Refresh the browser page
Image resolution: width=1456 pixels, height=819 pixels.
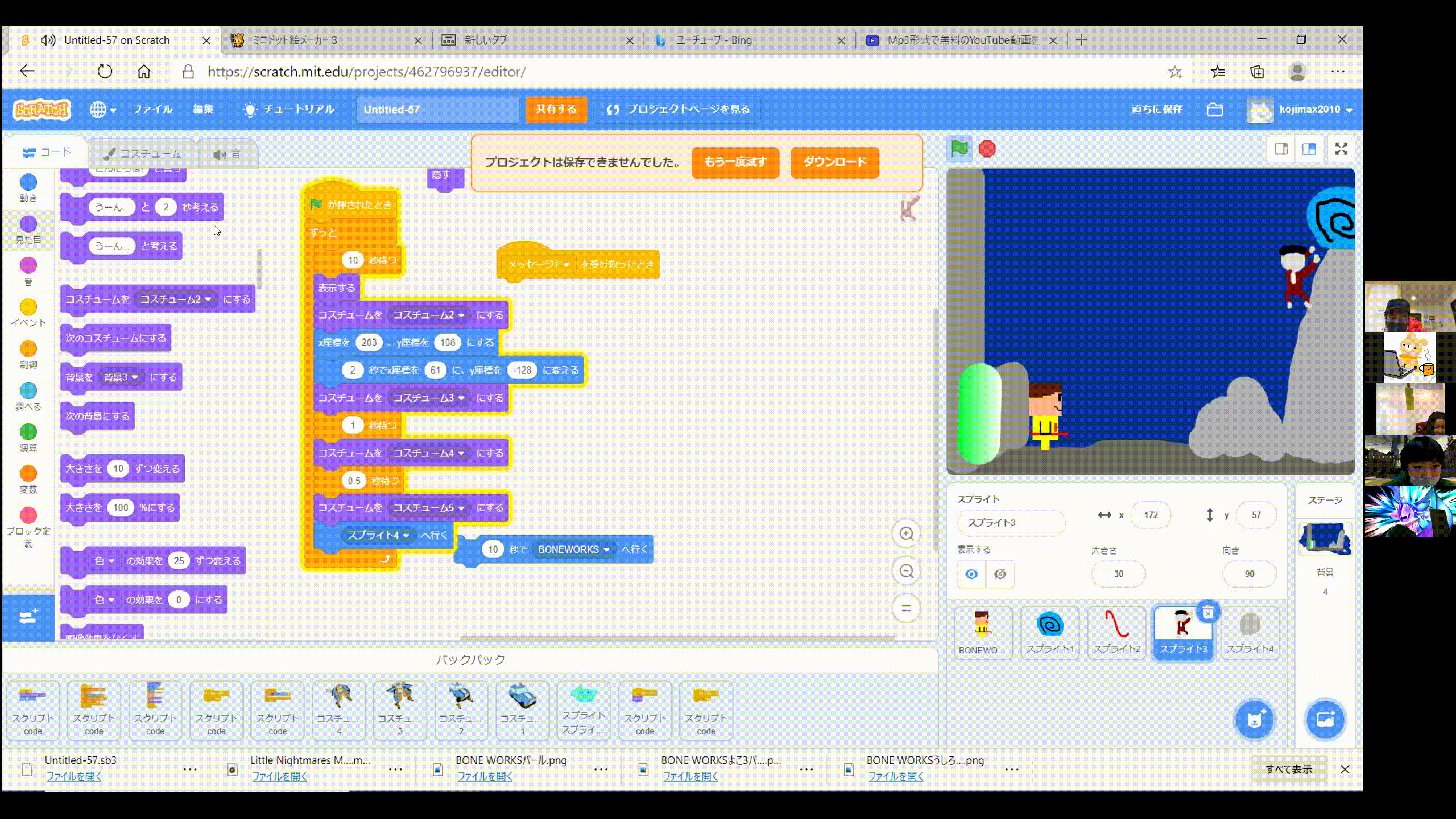[105, 72]
